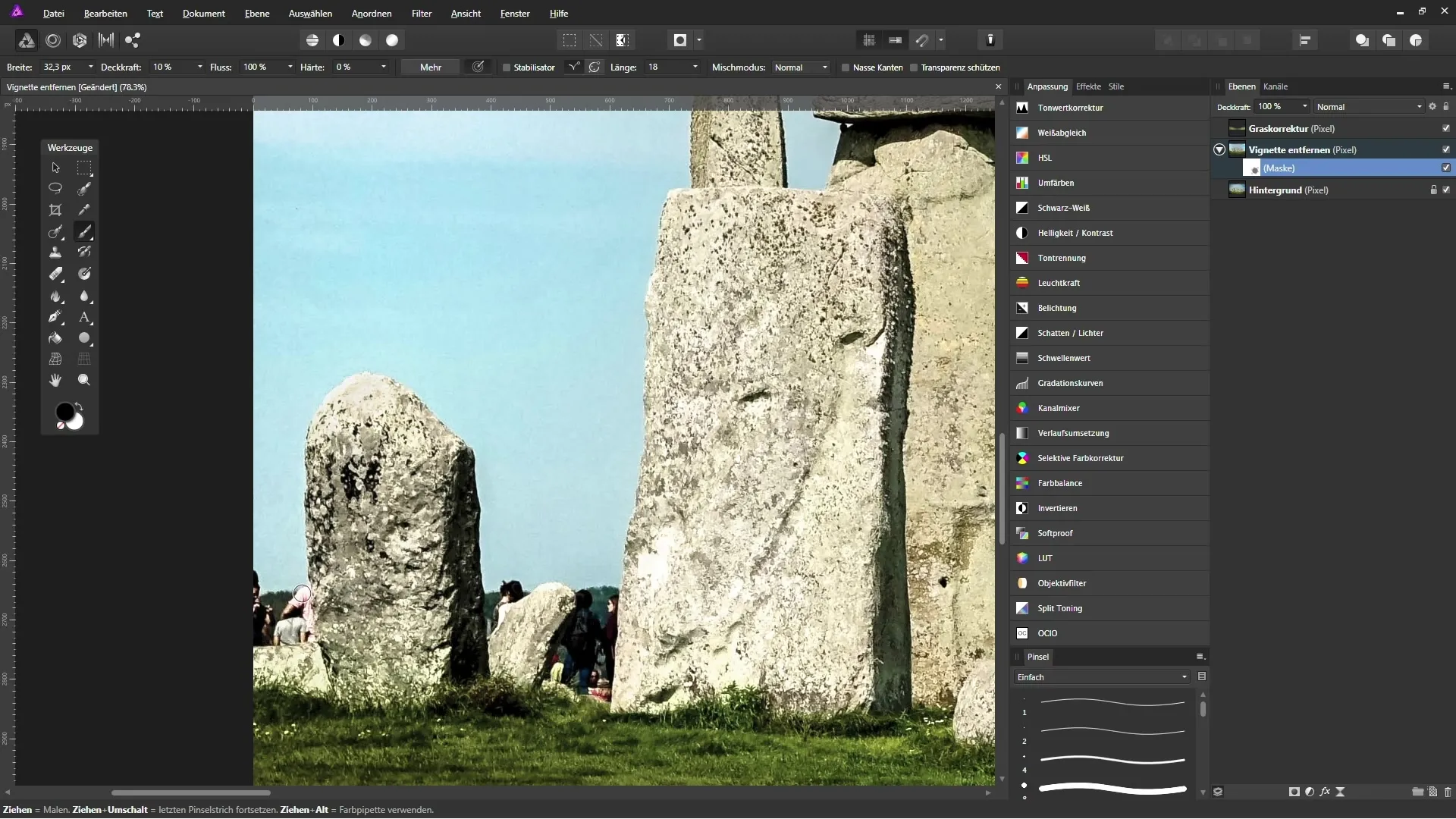Toggle the lock on Hintergrund layer
The height and width of the screenshot is (819, 1456).
1433,190
